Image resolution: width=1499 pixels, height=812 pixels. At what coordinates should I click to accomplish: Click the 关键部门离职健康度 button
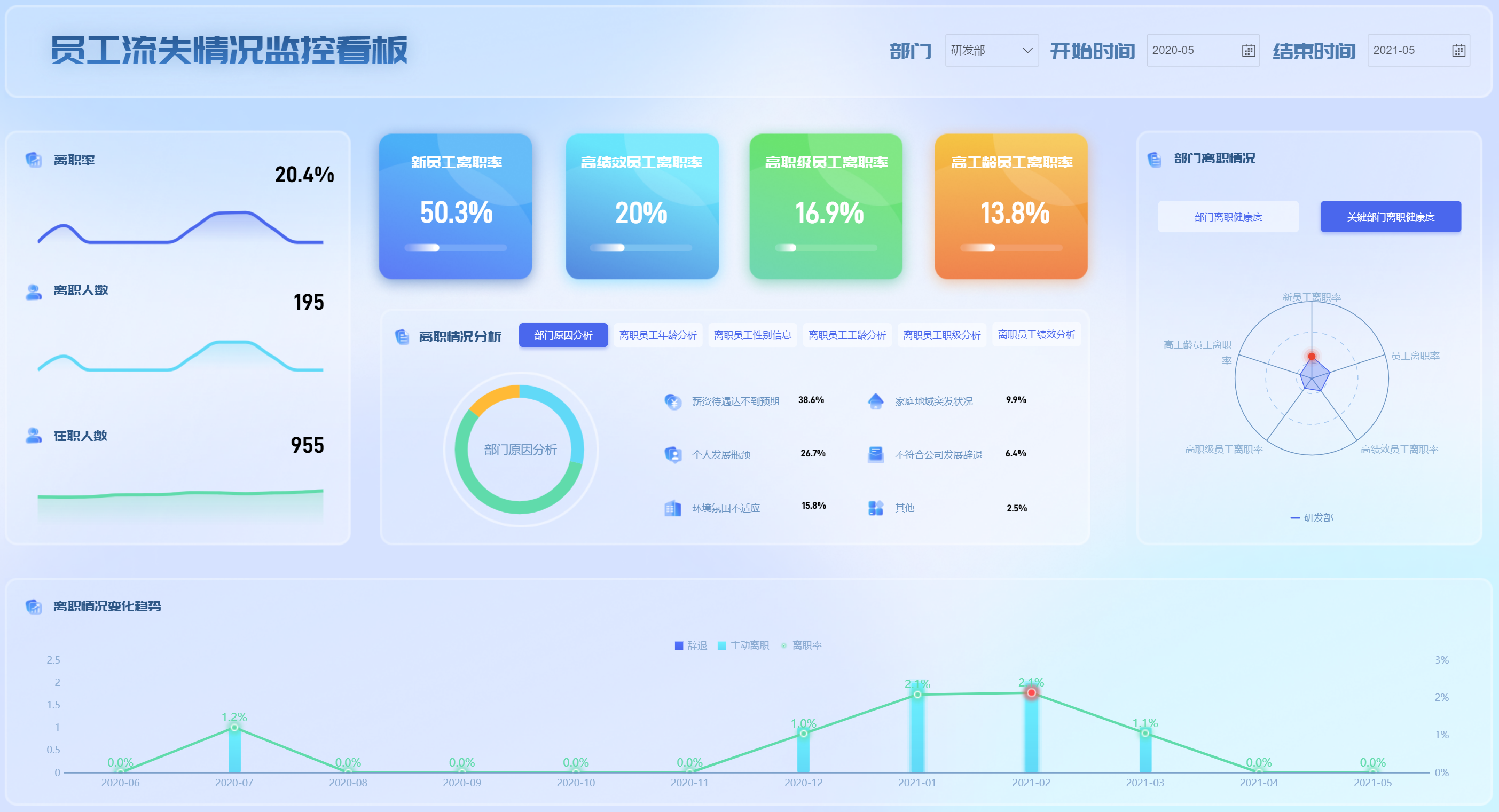point(1390,217)
